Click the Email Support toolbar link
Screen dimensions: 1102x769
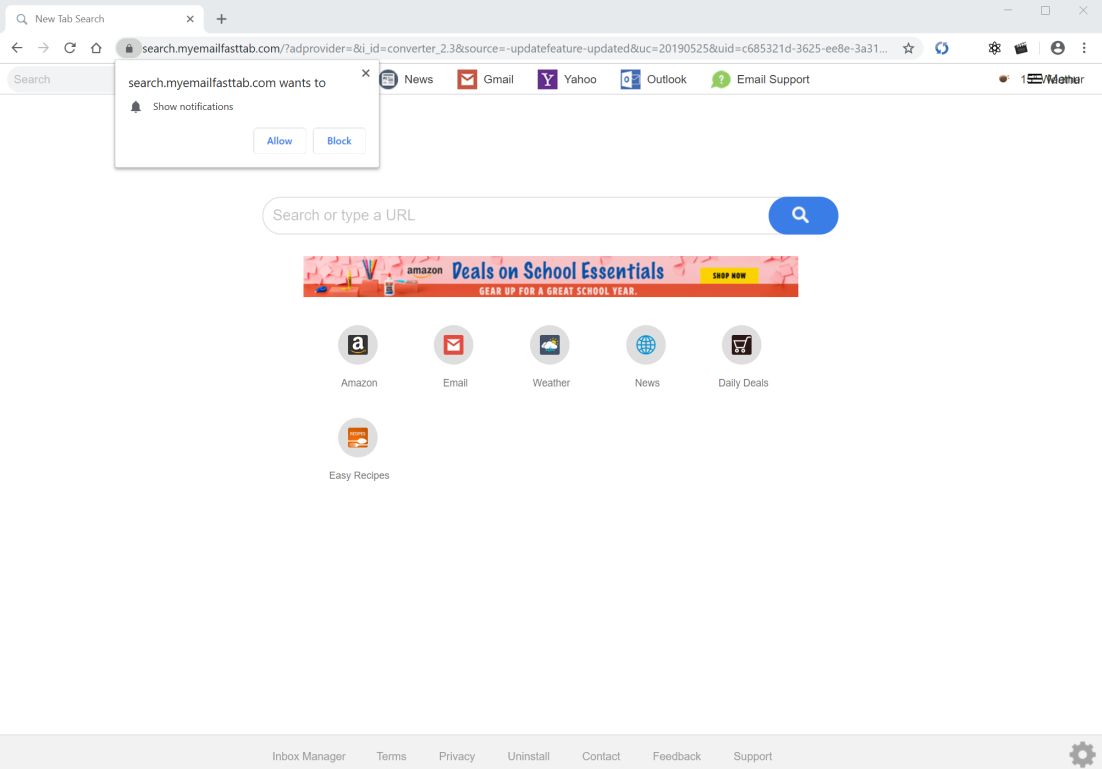760,79
